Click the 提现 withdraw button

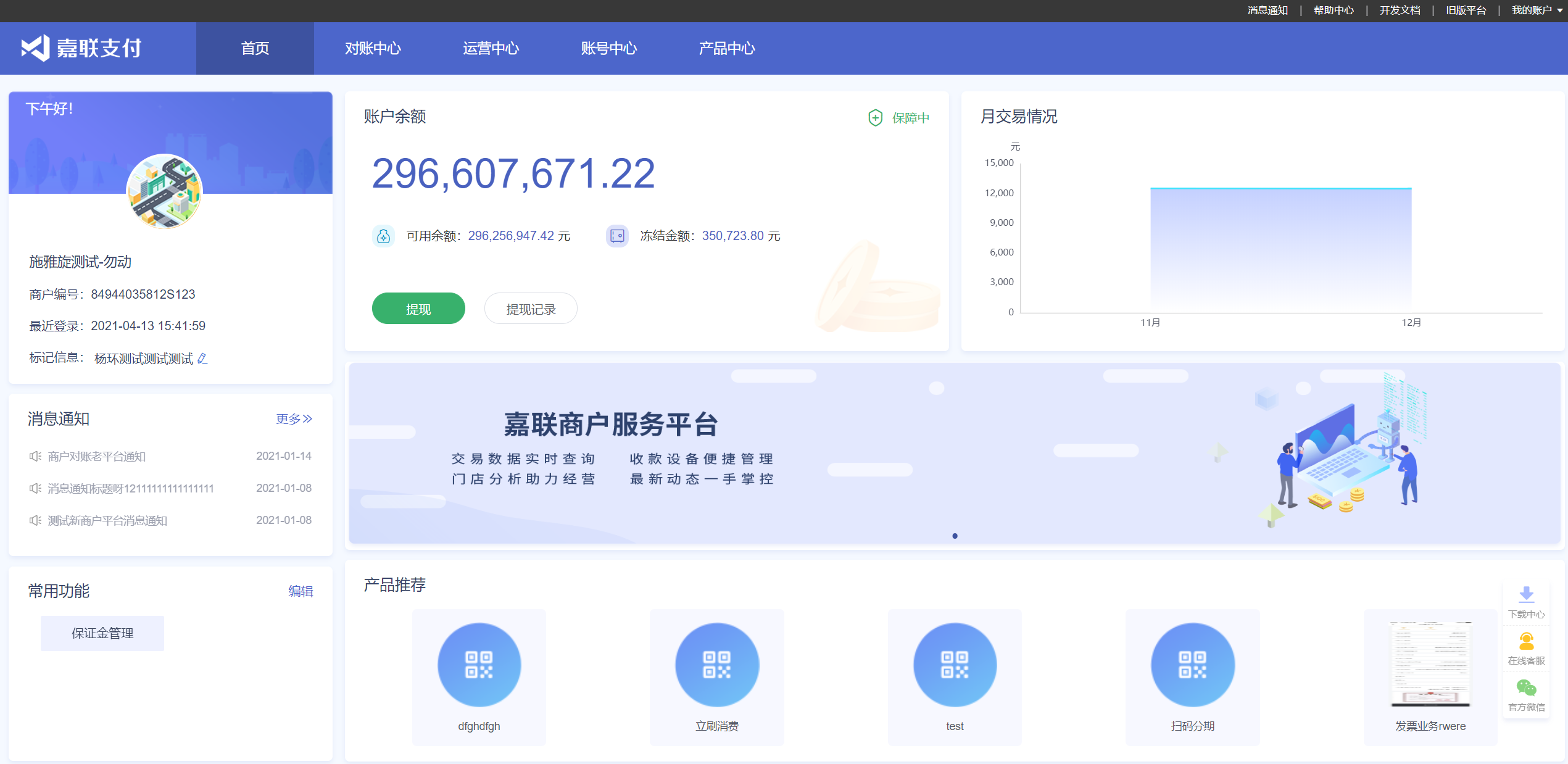pos(418,308)
